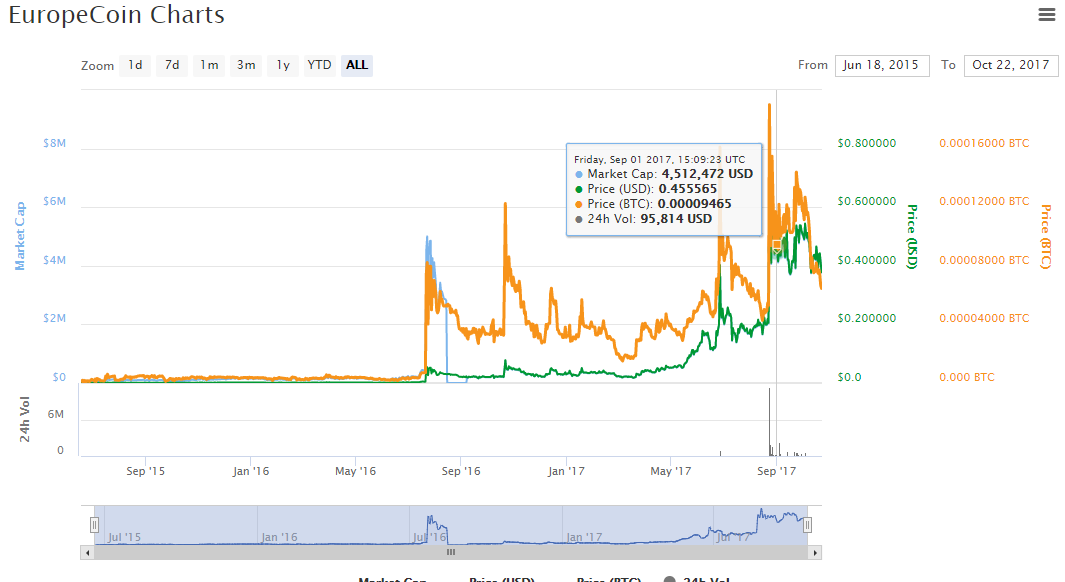This screenshot has height=582, width=1065.
Task: Click the May '16 x-axis label
Action: [355, 471]
